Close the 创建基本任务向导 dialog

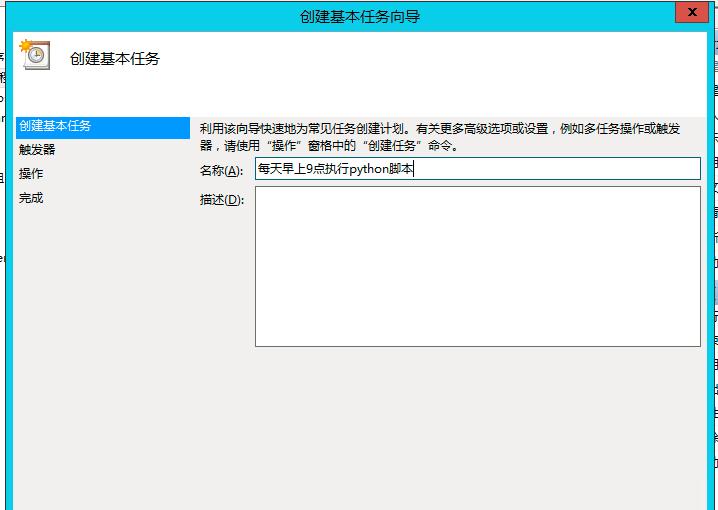(692, 12)
